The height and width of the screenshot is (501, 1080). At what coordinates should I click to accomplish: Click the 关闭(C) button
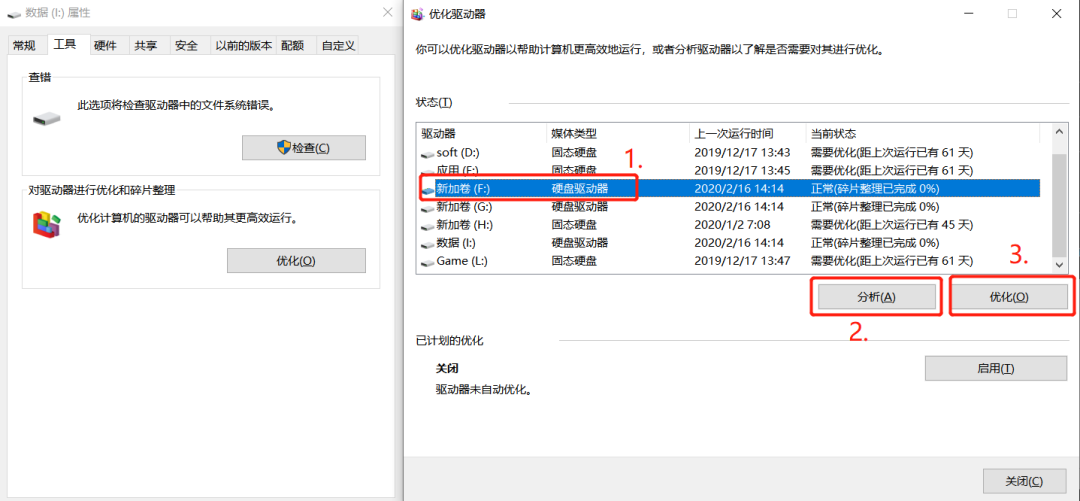1024,480
